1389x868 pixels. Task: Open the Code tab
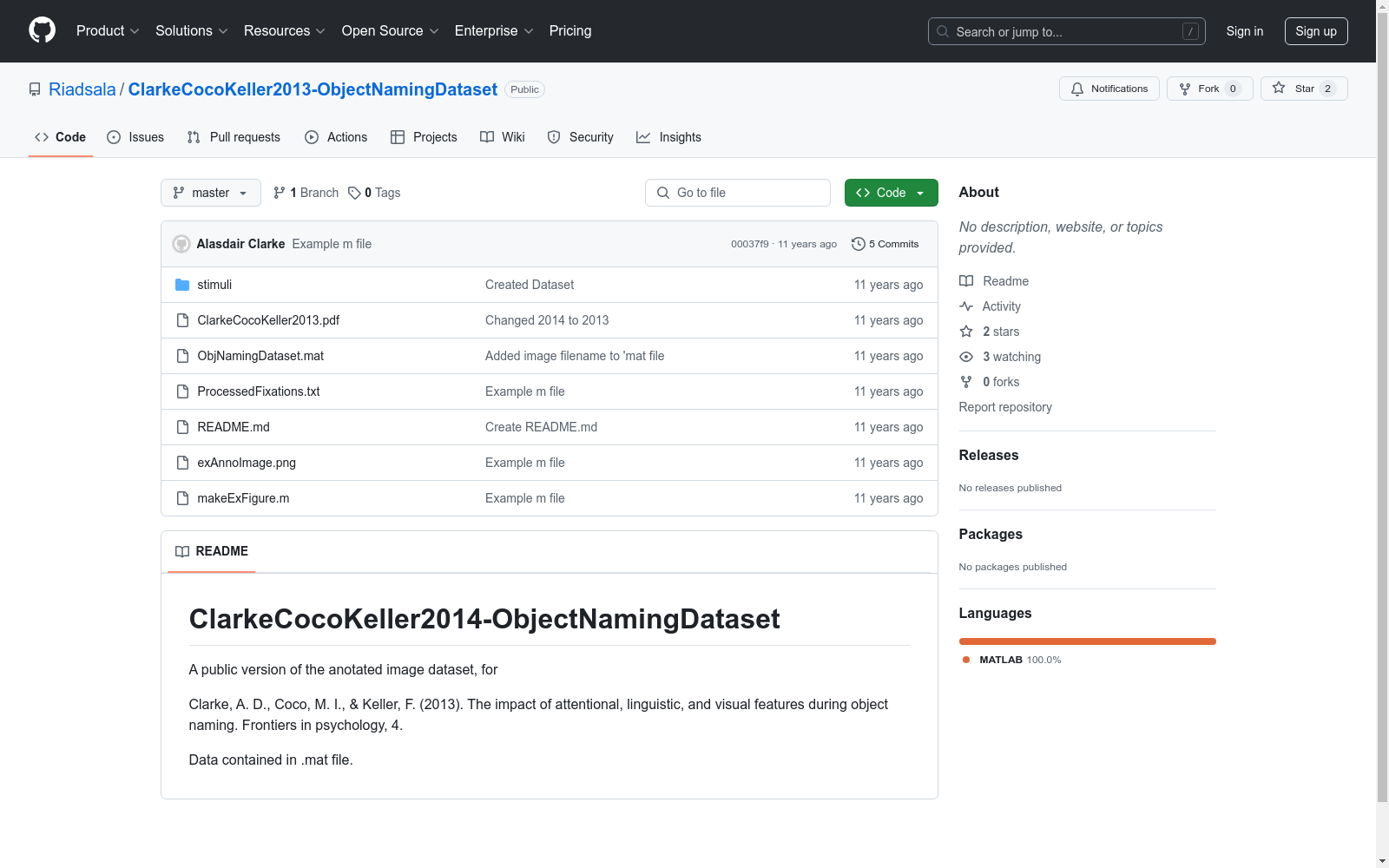click(61, 137)
